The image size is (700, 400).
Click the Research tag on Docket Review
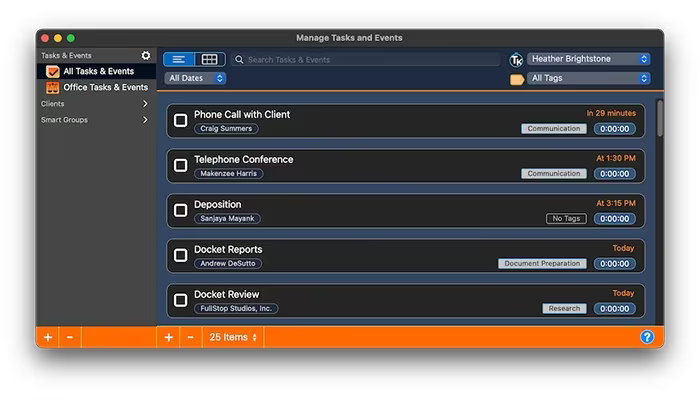pos(564,308)
